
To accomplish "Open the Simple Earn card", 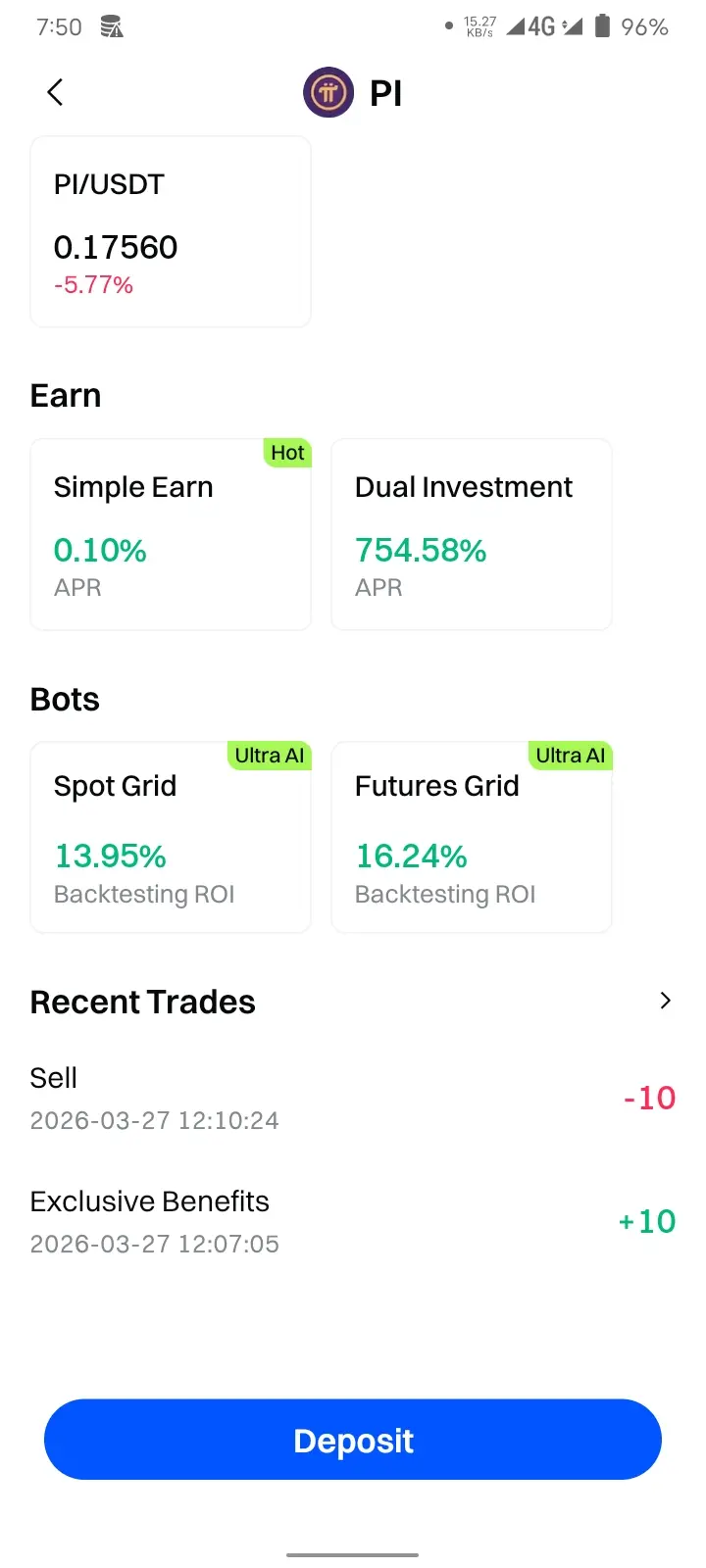I will tap(171, 534).
